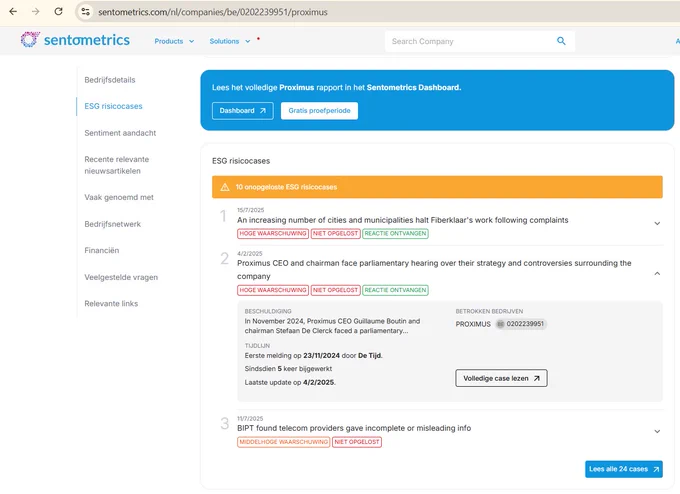Click the ESG risicocases card heading
The height and width of the screenshot is (494, 680).
click(x=241, y=161)
